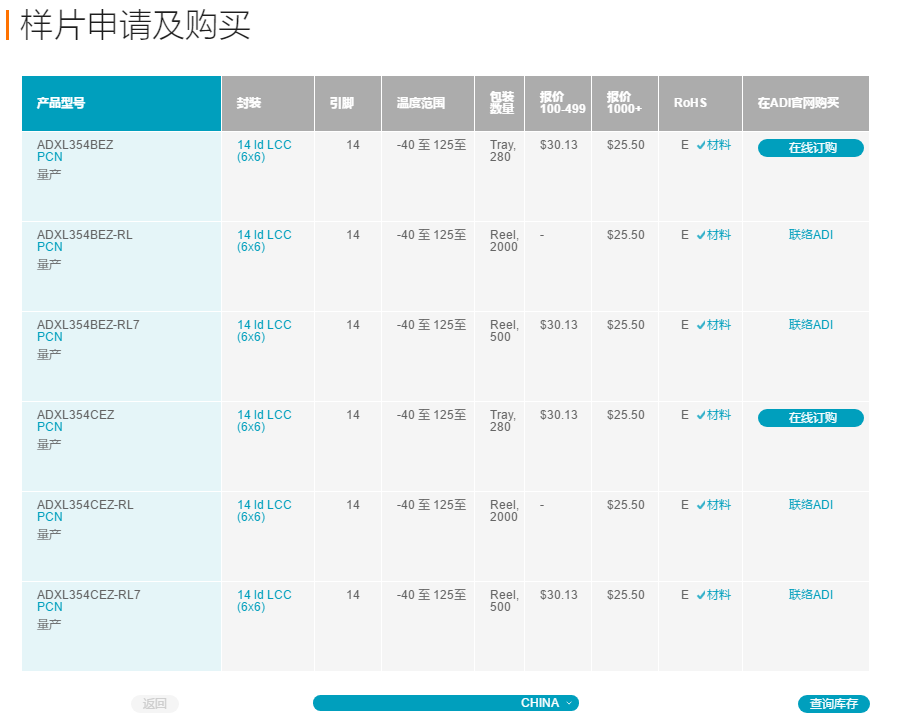The height and width of the screenshot is (721, 908).
Task: Open PCN link under ADXL354CEZ
Action: point(50,427)
